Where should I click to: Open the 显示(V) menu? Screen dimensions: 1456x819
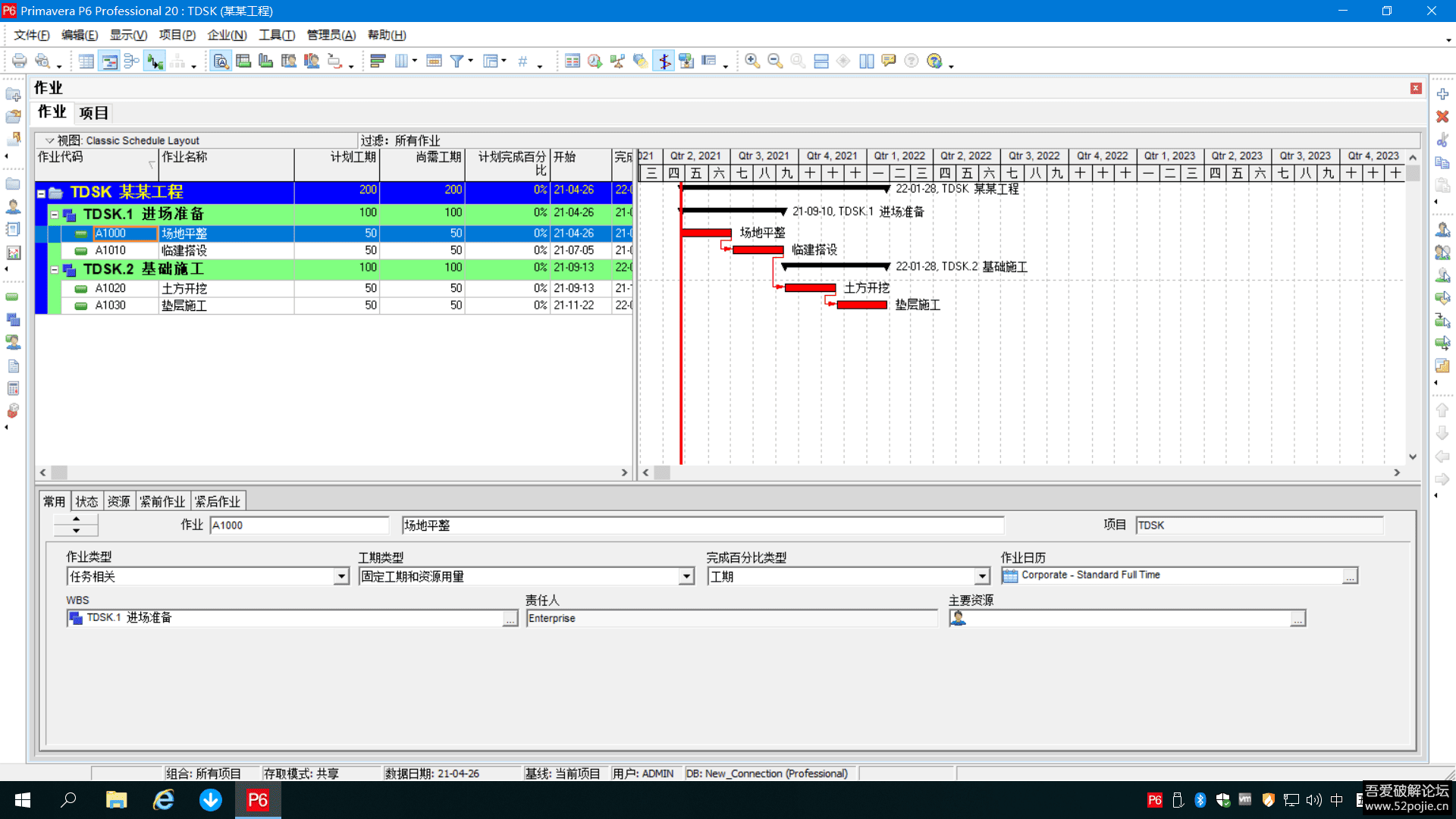(x=128, y=35)
